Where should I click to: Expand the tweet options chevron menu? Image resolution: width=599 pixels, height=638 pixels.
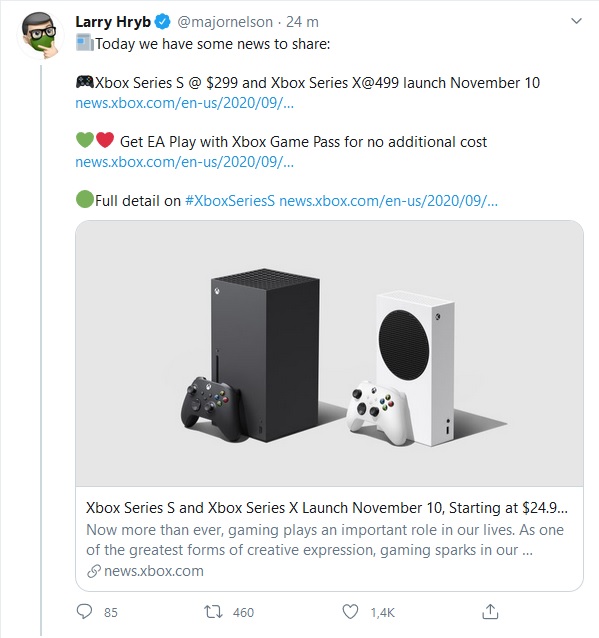576,21
